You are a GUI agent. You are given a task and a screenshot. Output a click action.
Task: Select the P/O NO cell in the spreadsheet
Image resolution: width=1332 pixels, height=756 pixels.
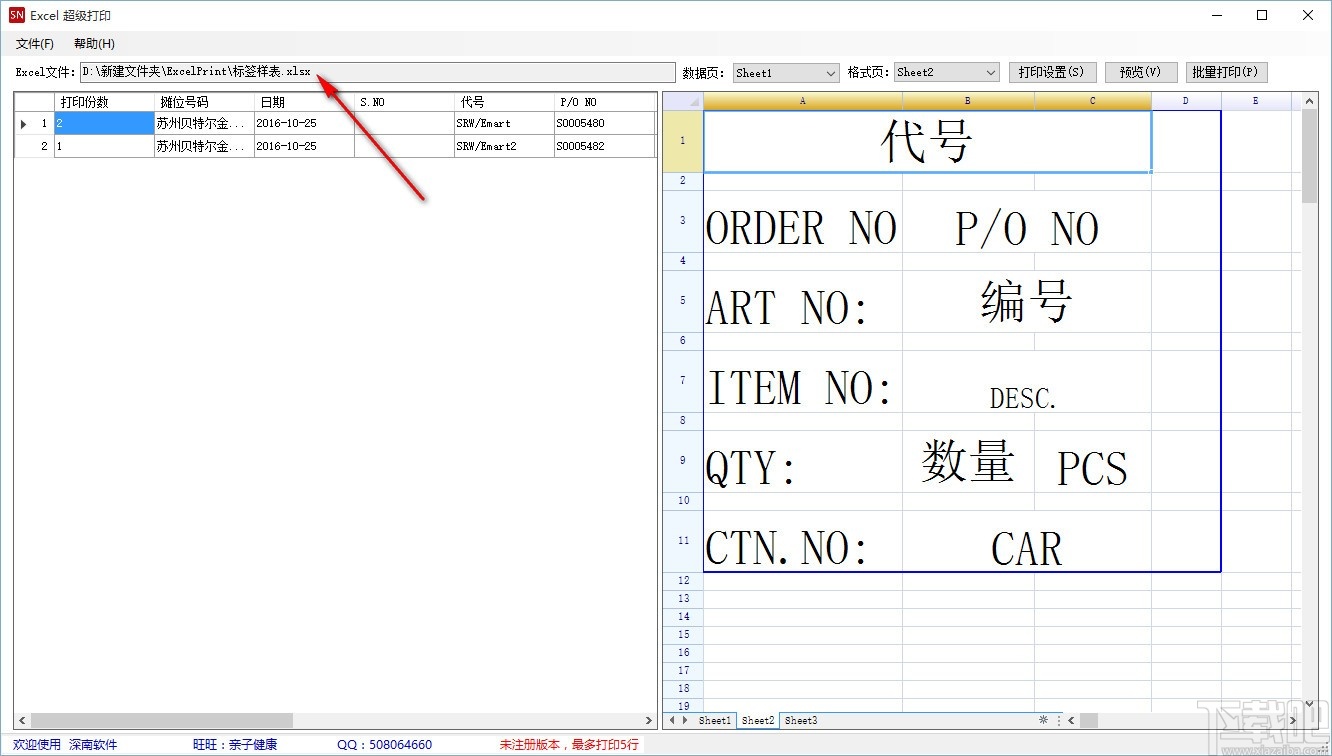click(x=1027, y=221)
